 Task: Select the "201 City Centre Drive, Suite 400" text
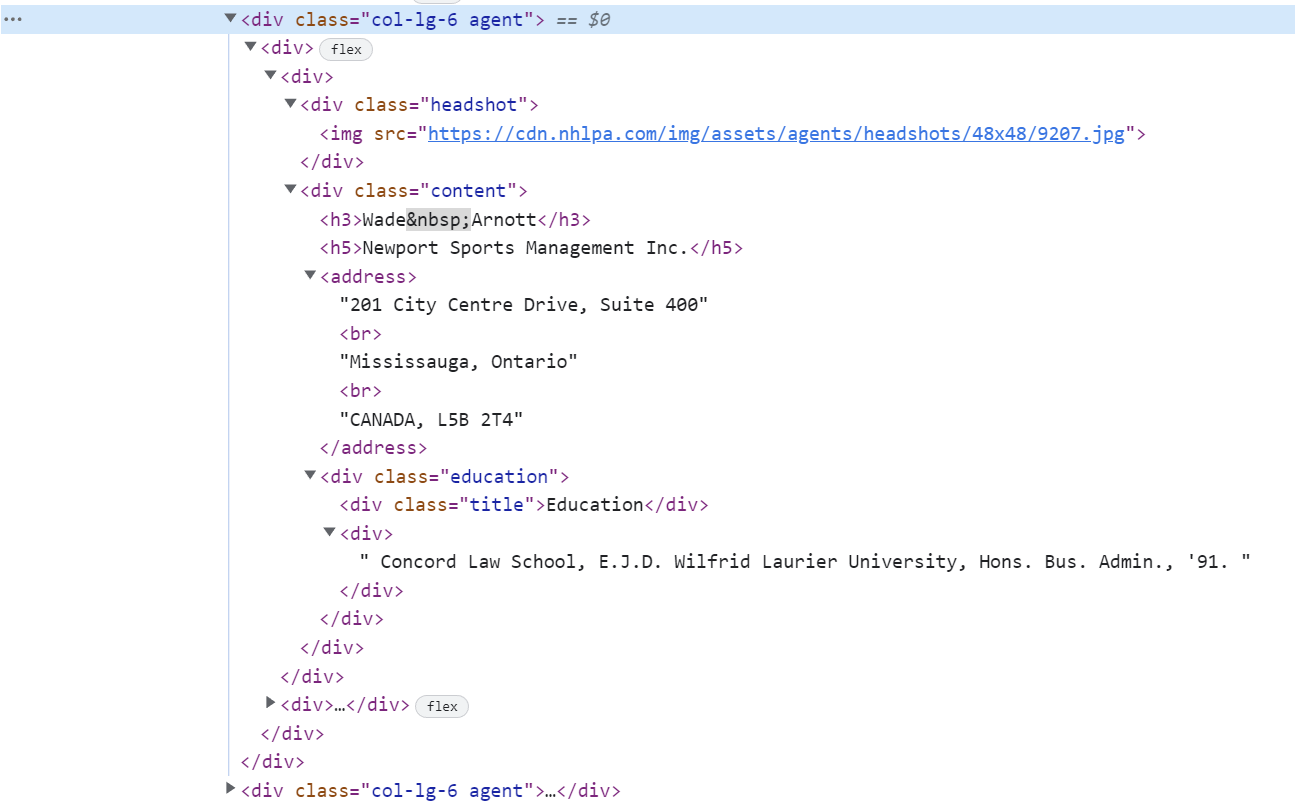[x=524, y=305]
